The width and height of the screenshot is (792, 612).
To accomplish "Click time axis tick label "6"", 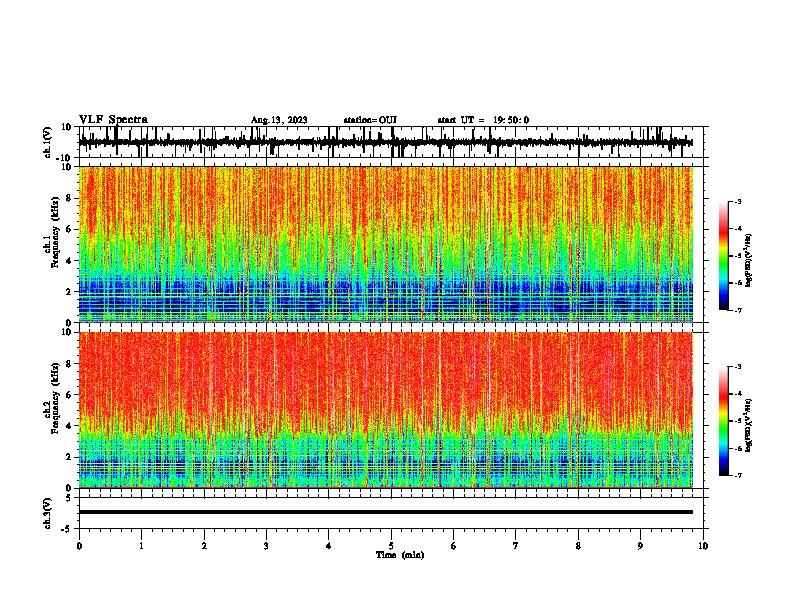I will tap(454, 546).
